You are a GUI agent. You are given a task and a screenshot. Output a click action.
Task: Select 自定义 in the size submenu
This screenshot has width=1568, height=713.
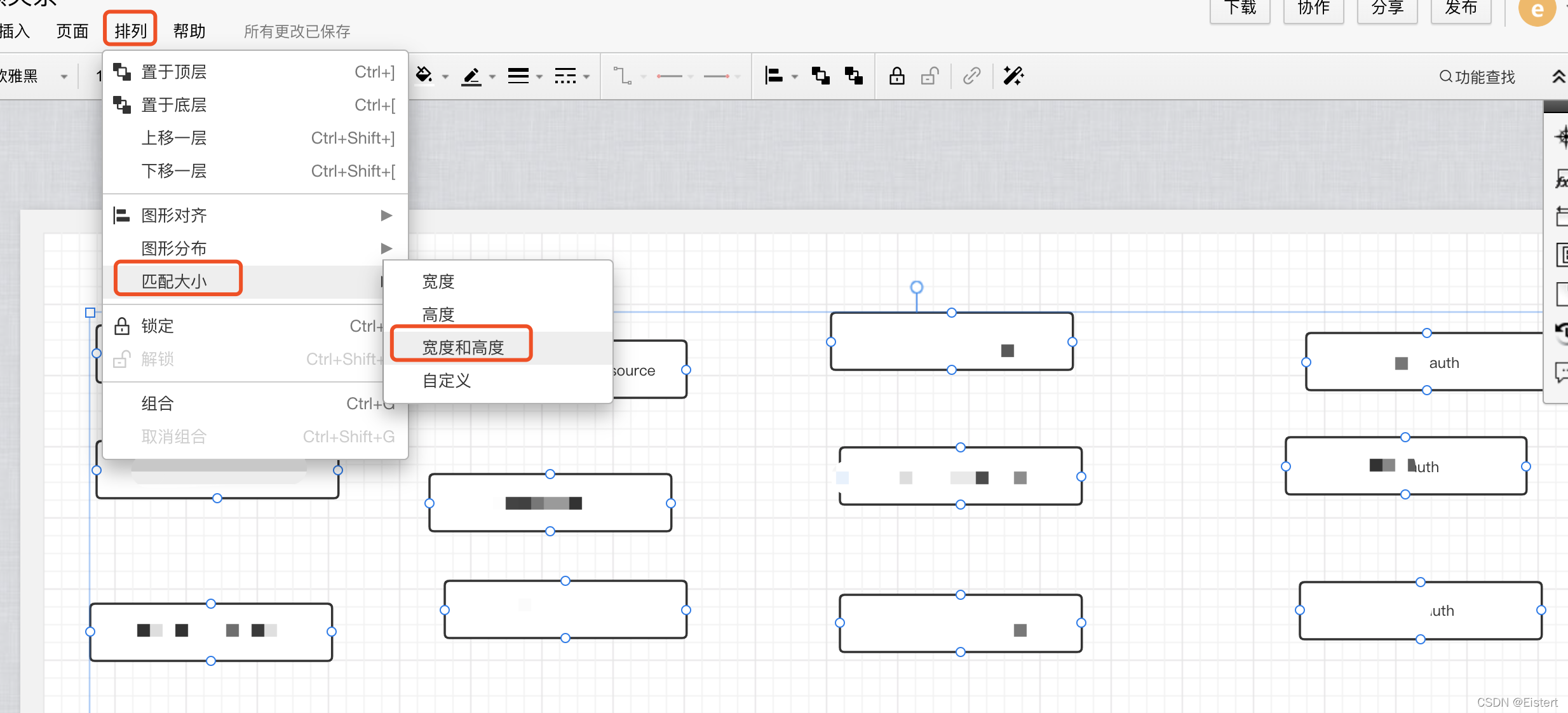click(x=447, y=381)
